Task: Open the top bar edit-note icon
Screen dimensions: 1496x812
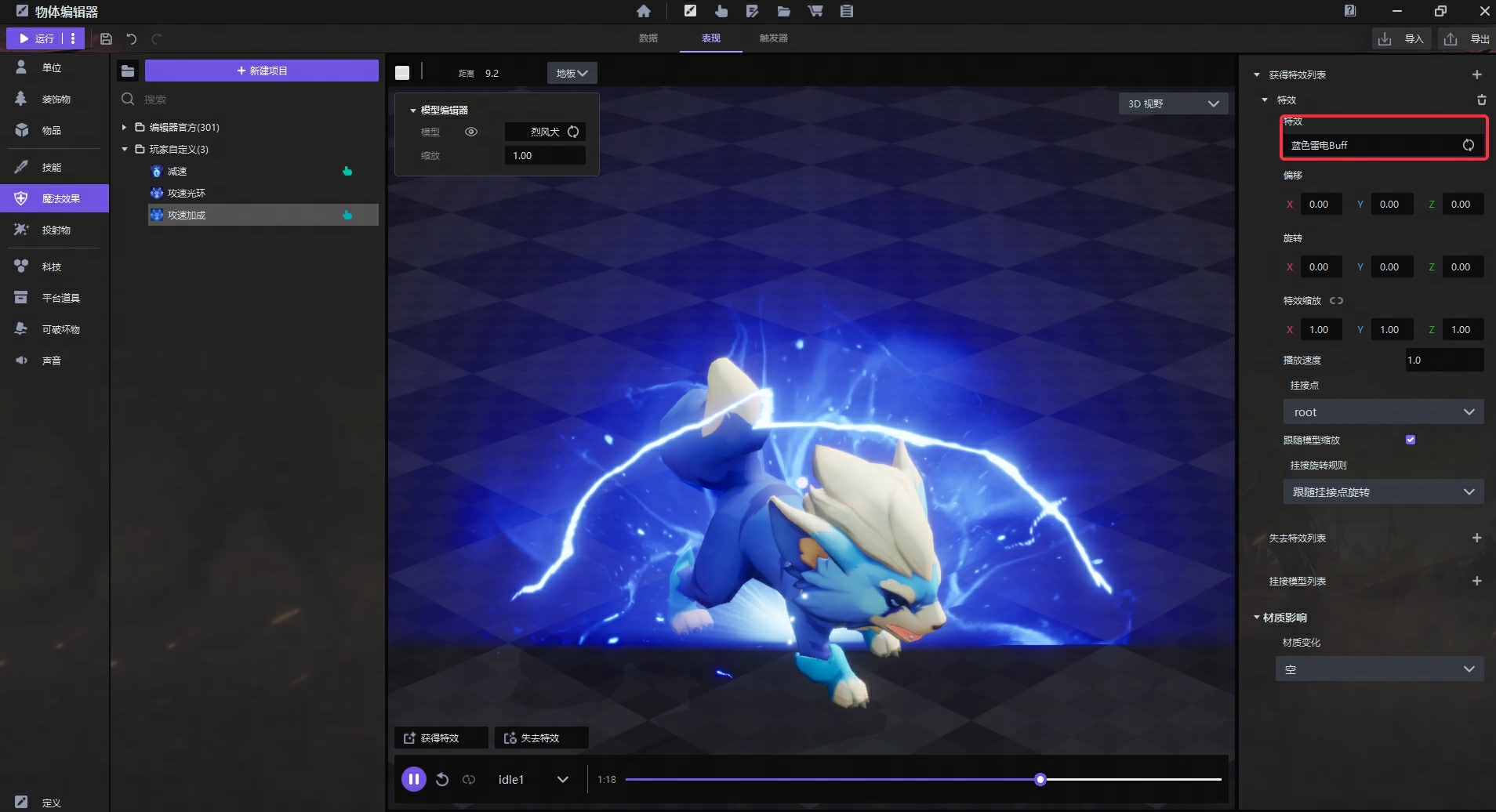Action: pos(753,11)
